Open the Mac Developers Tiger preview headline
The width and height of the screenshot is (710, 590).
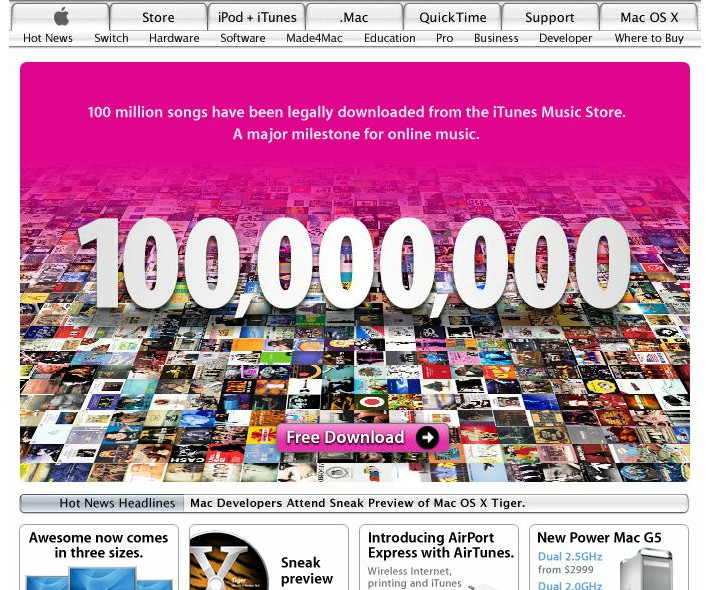click(x=357, y=503)
